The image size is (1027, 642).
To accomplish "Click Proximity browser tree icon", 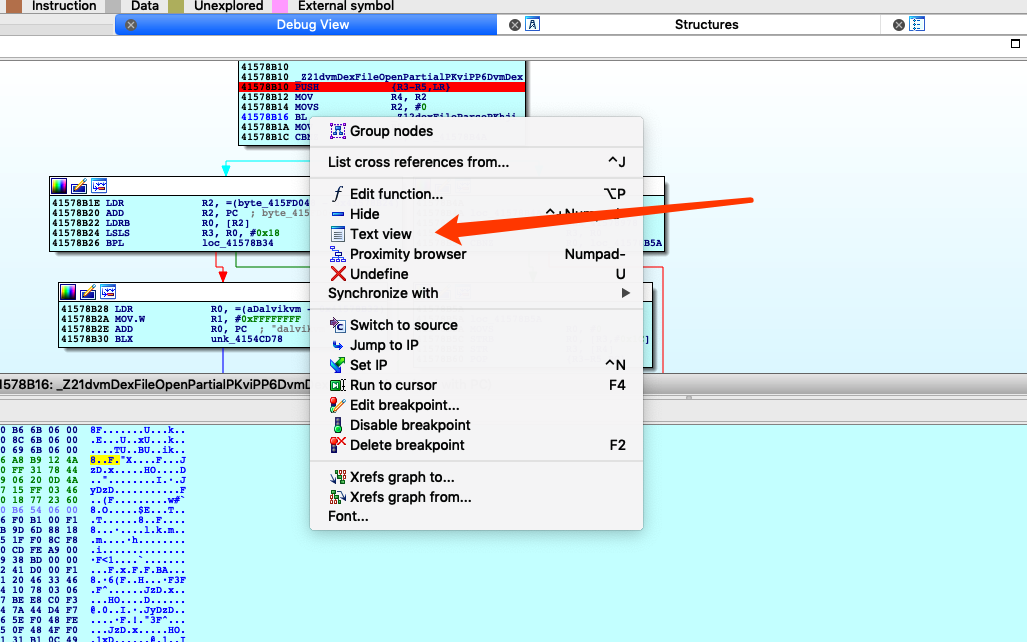I will [337, 254].
